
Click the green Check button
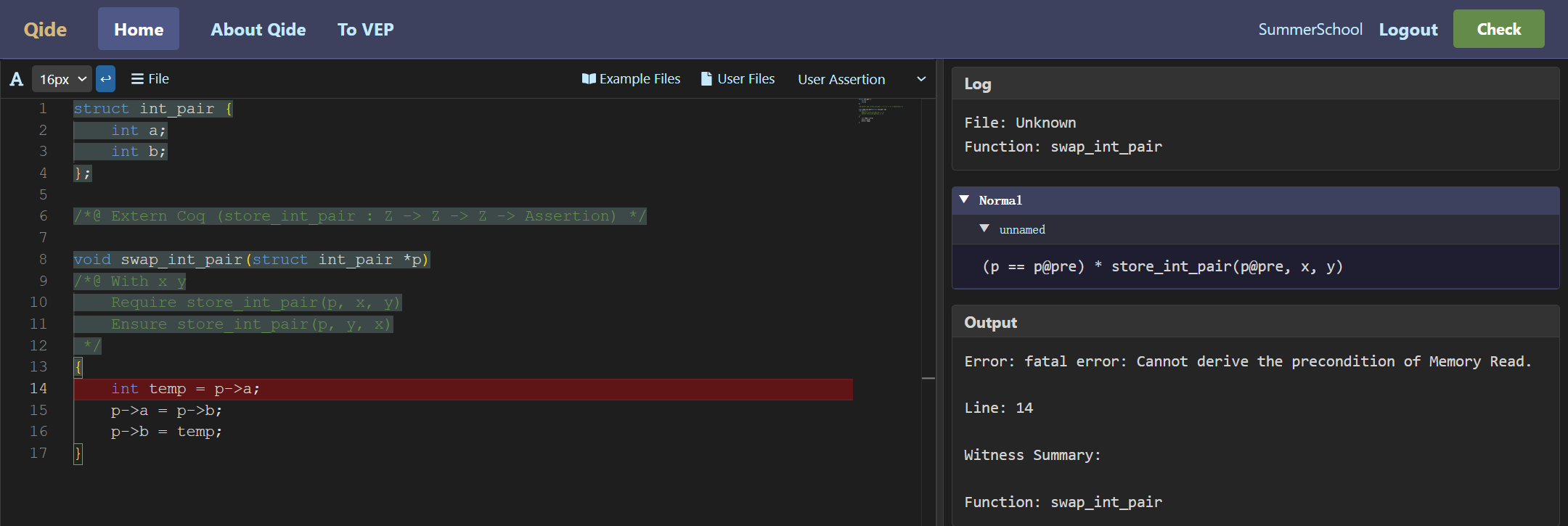(1498, 29)
